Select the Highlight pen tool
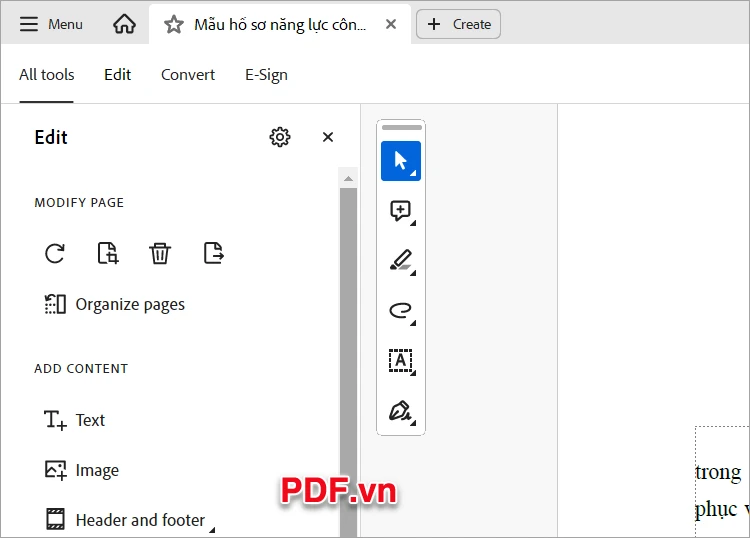Screen dimensions: 750x538 [x=401, y=261]
